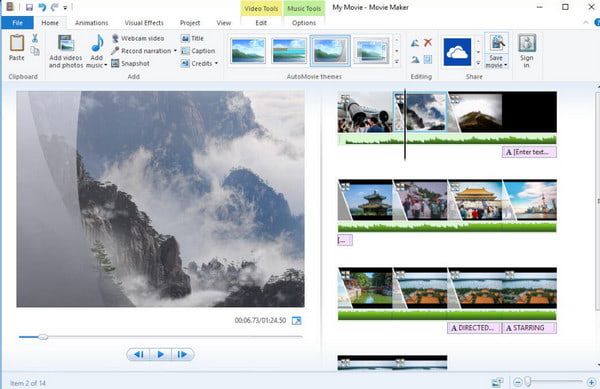Click the Copy icon under Cut
Viewport: 600px width, 389px height.
click(x=35, y=51)
